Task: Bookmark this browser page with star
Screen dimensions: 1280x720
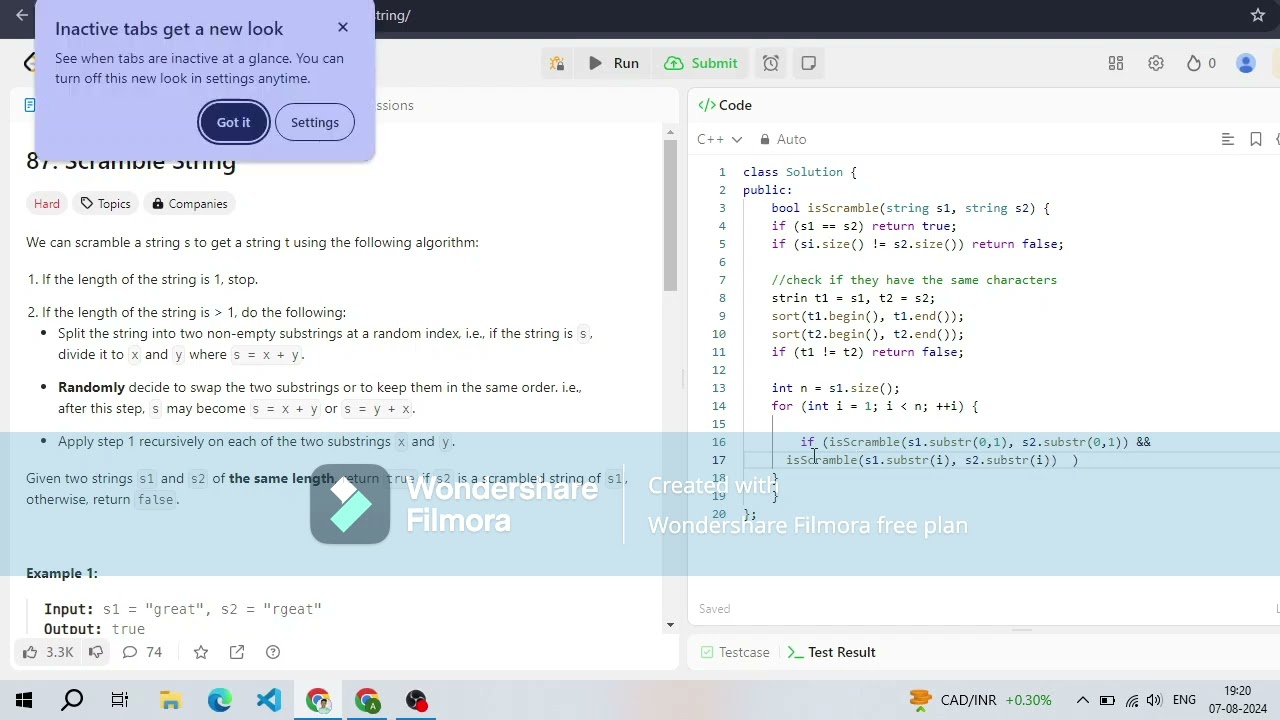Action: 1258,15
